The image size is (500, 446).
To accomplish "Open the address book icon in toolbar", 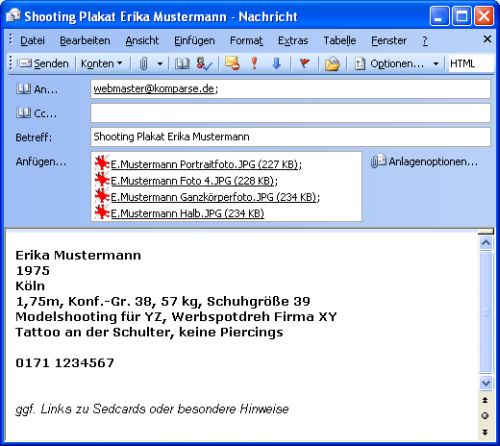I will tap(182, 63).
